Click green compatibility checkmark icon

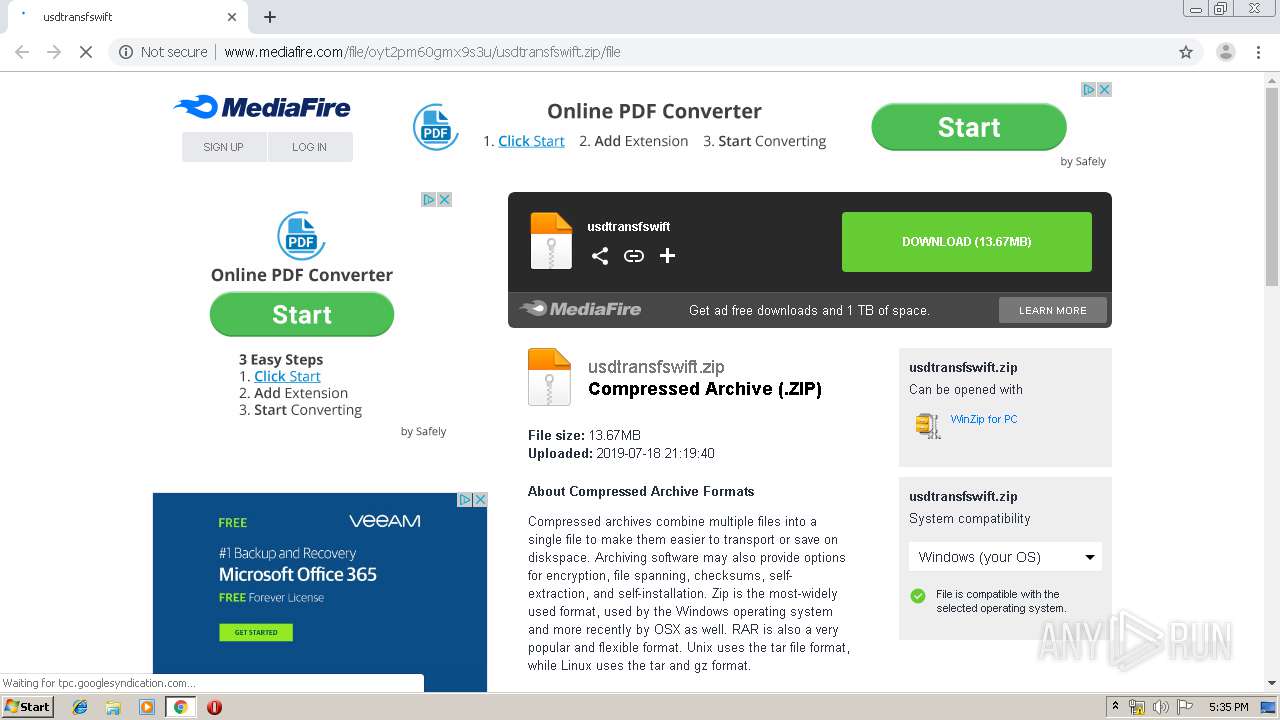pyautogui.click(x=918, y=596)
